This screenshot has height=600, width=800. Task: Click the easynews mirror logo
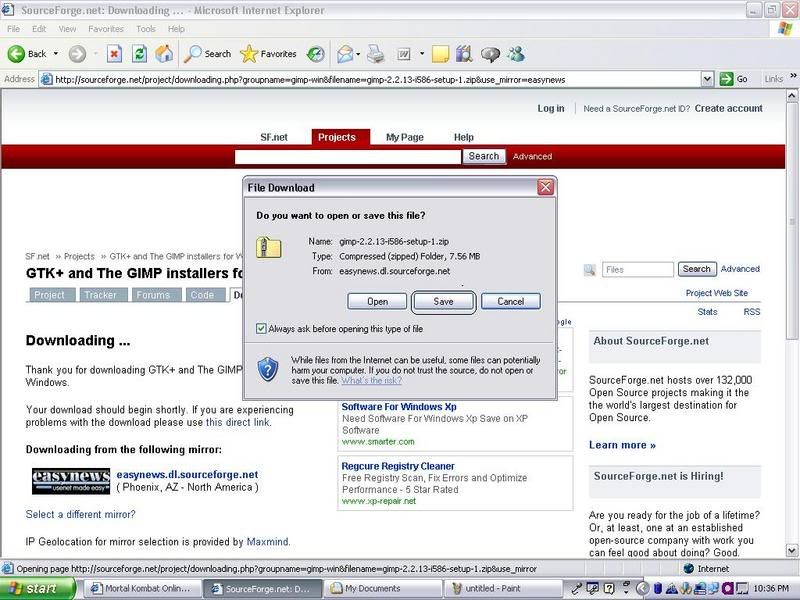(x=71, y=481)
